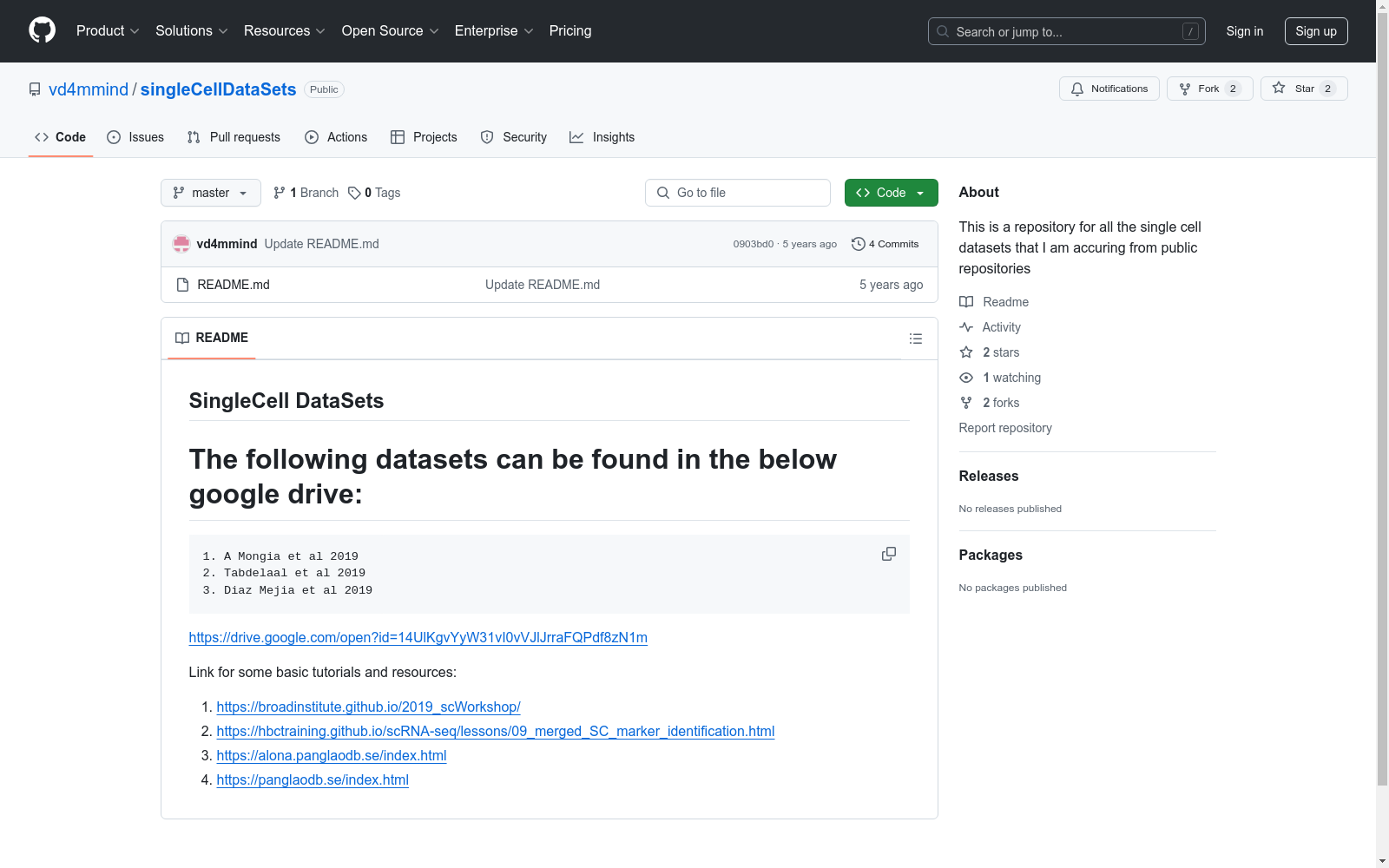The height and width of the screenshot is (868, 1389).
Task: Open the Resources dropdown
Action: [285, 31]
